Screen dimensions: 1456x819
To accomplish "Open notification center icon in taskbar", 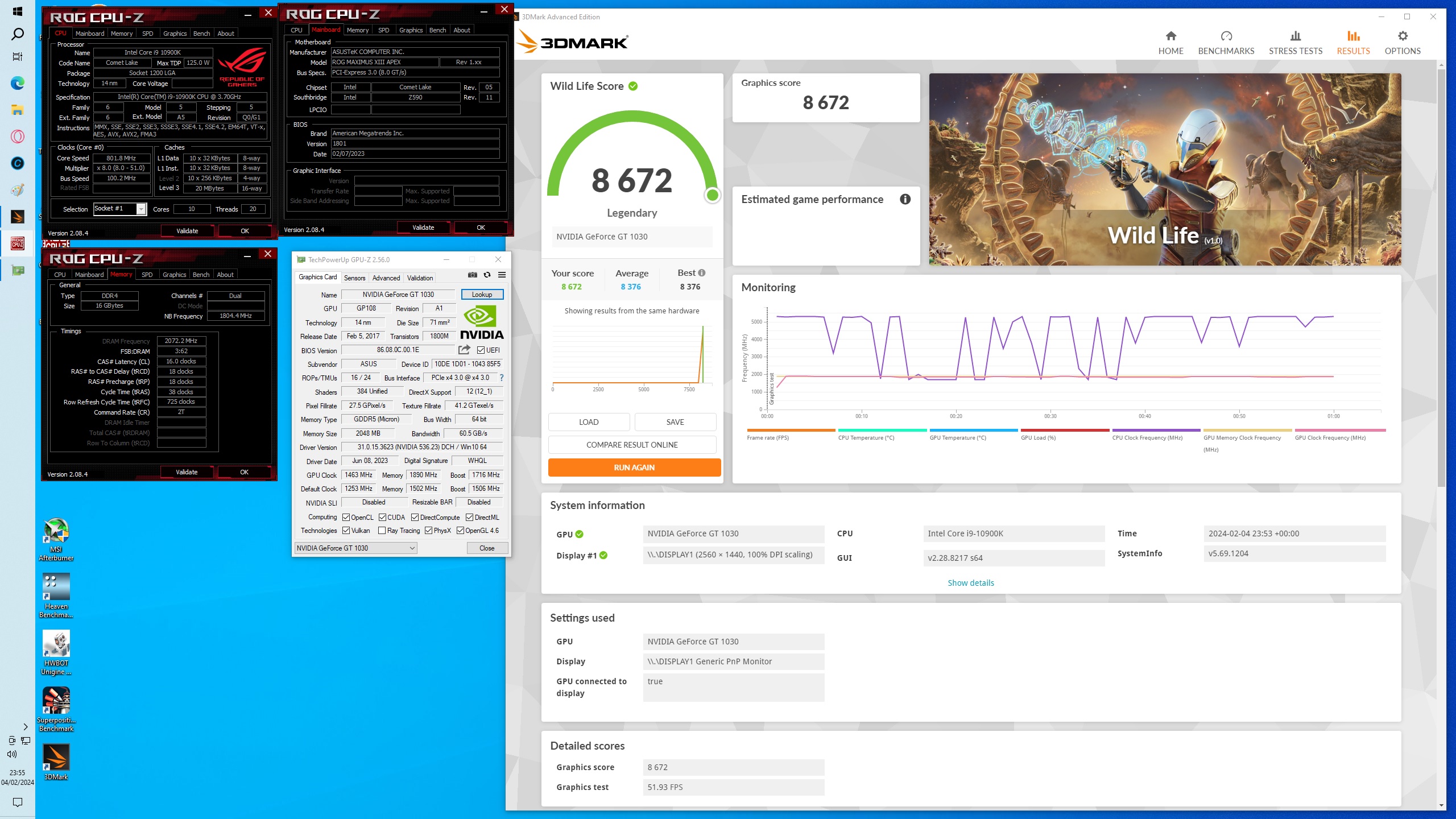I will tap(18, 803).
